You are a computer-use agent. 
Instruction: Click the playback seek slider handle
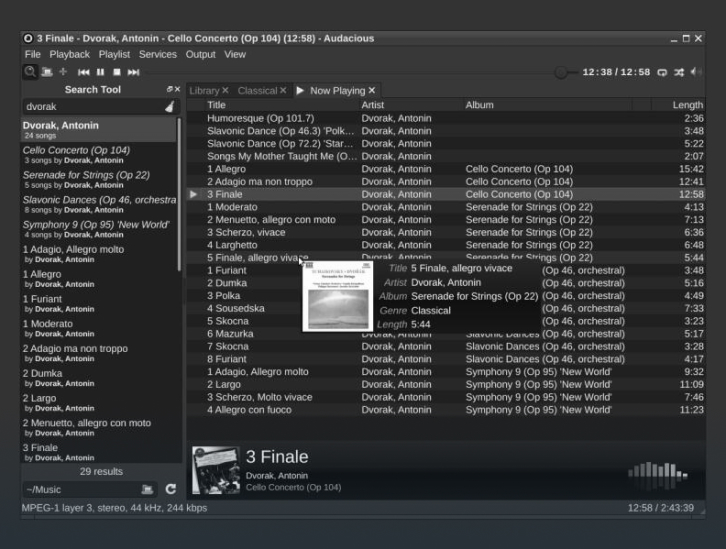(561, 72)
